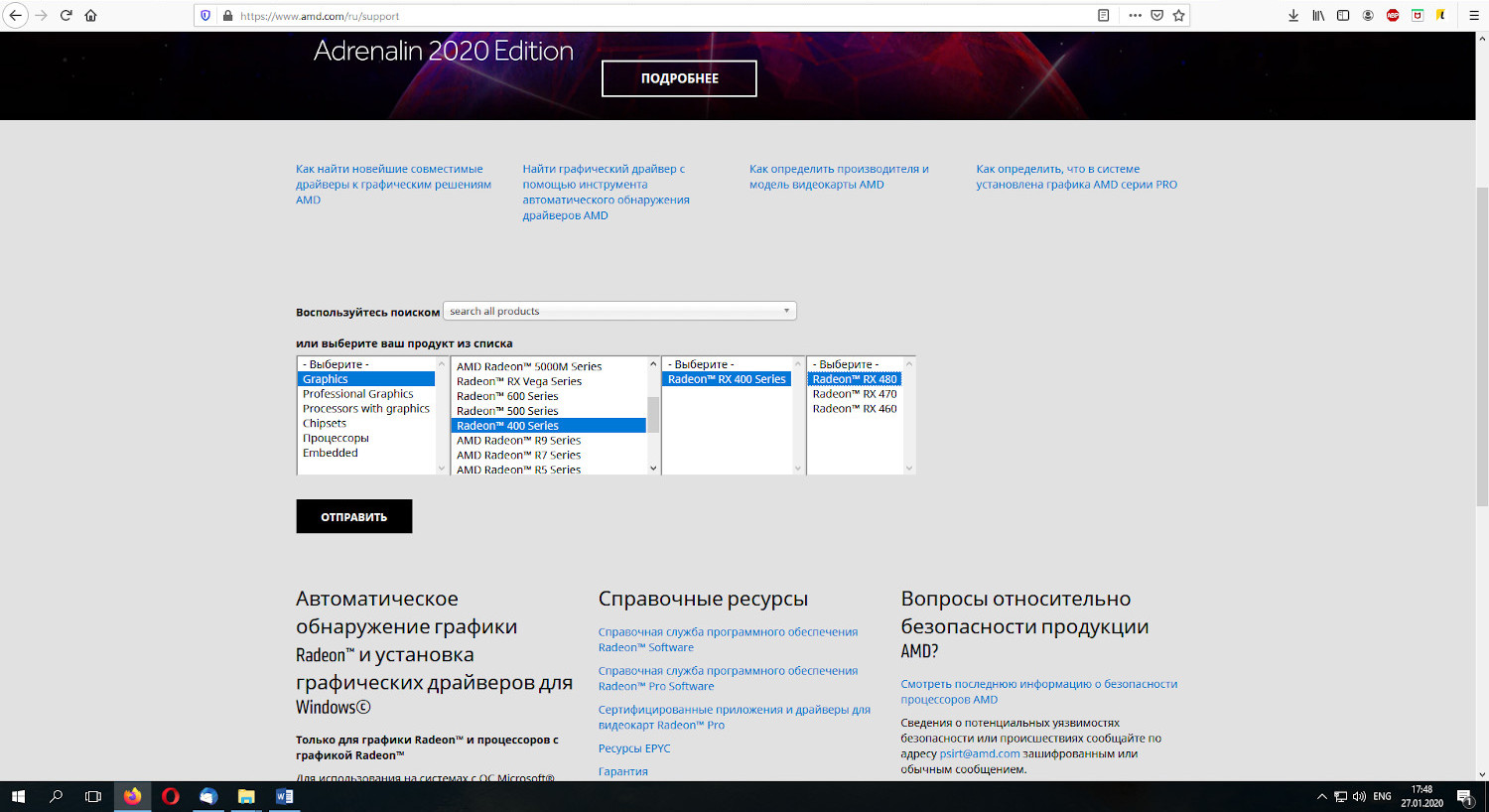
Task: Switch to Word in the taskbar
Action: 284,796
